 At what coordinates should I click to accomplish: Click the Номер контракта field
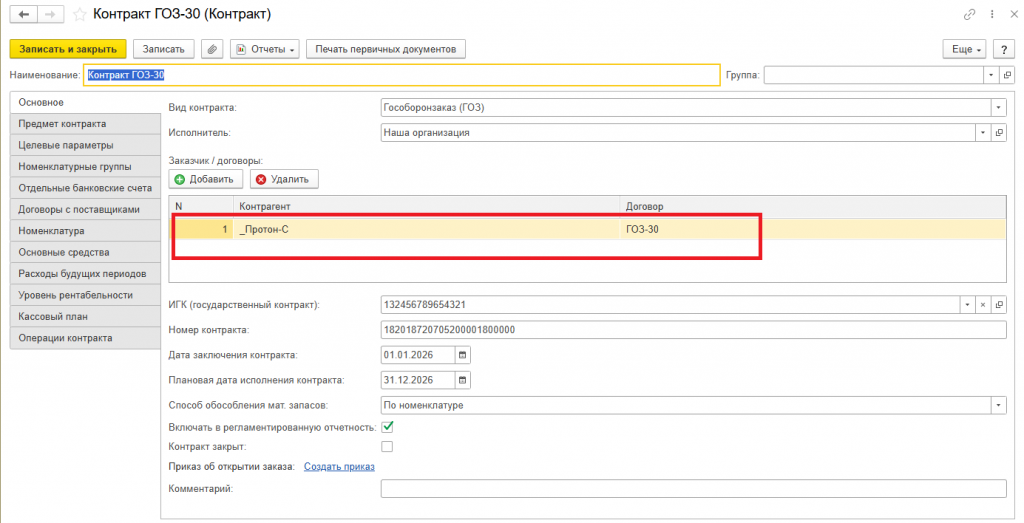click(694, 330)
